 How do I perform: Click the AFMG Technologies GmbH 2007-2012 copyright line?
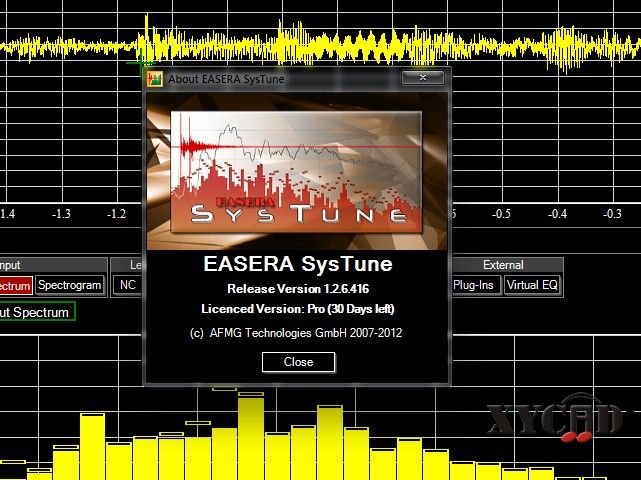click(x=296, y=333)
